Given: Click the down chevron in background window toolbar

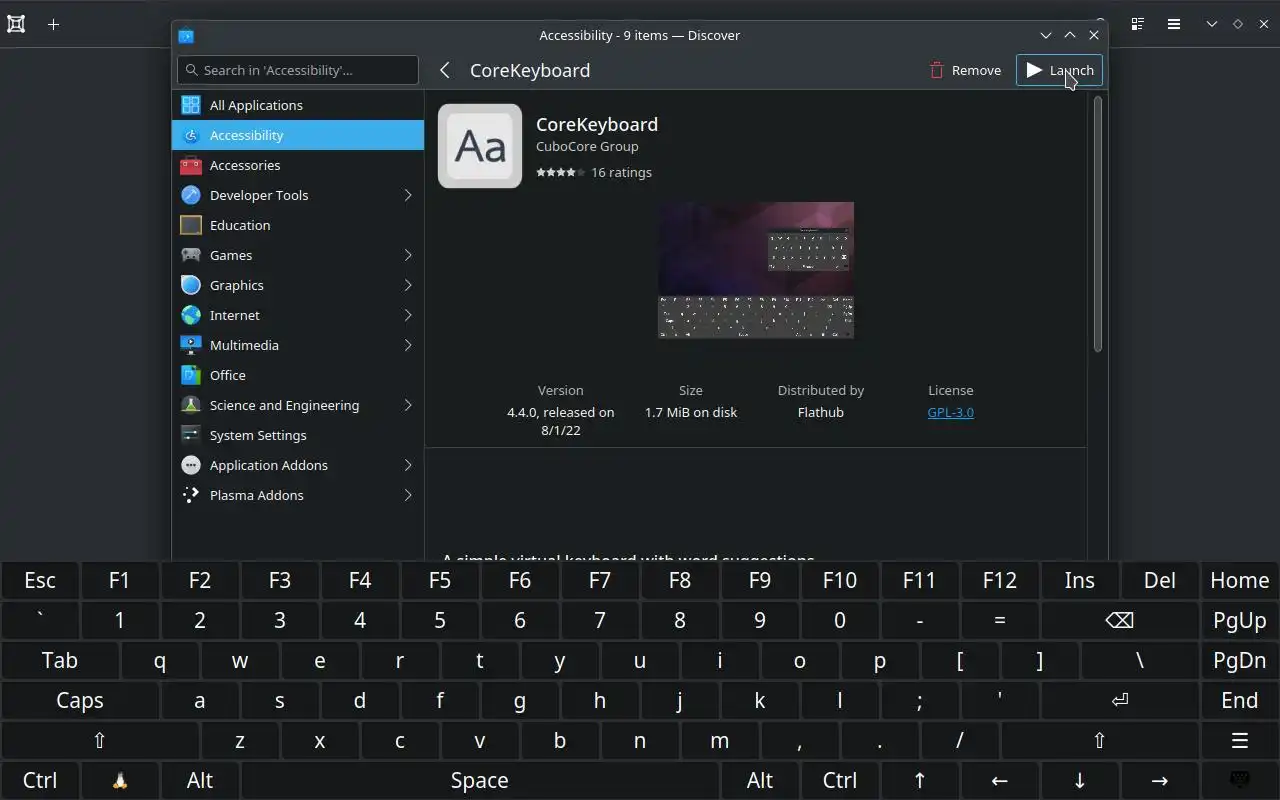Looking at the screenshot, I should [x=1211, y=24].
